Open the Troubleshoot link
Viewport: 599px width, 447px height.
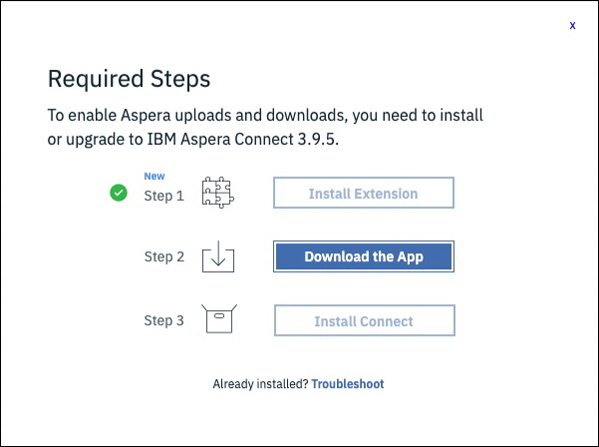click(348, 384)
